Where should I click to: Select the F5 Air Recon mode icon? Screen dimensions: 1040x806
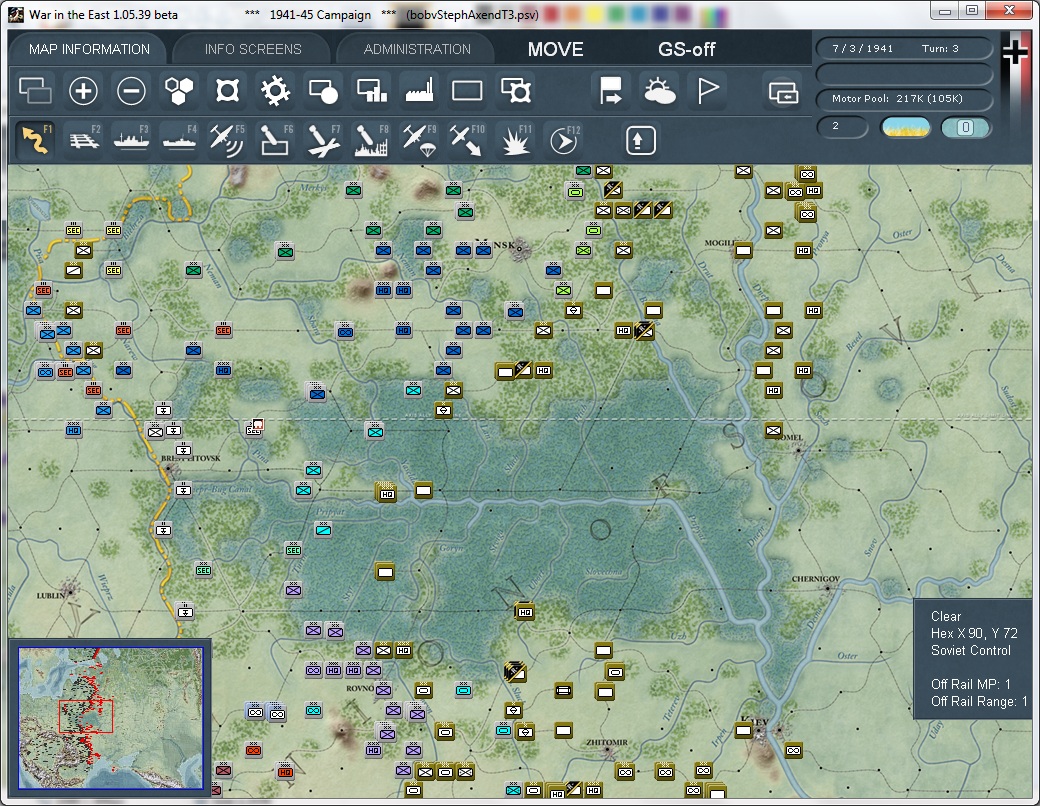[x=227, y=140]
